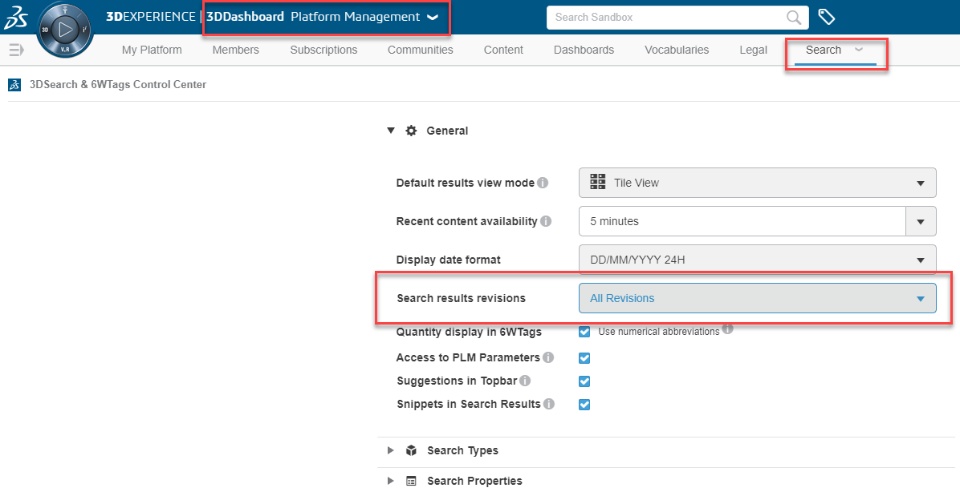Click info icon beside Suggestions in Topbar
This screenshot has width=960, height=500.
click(x=525, y=381)
